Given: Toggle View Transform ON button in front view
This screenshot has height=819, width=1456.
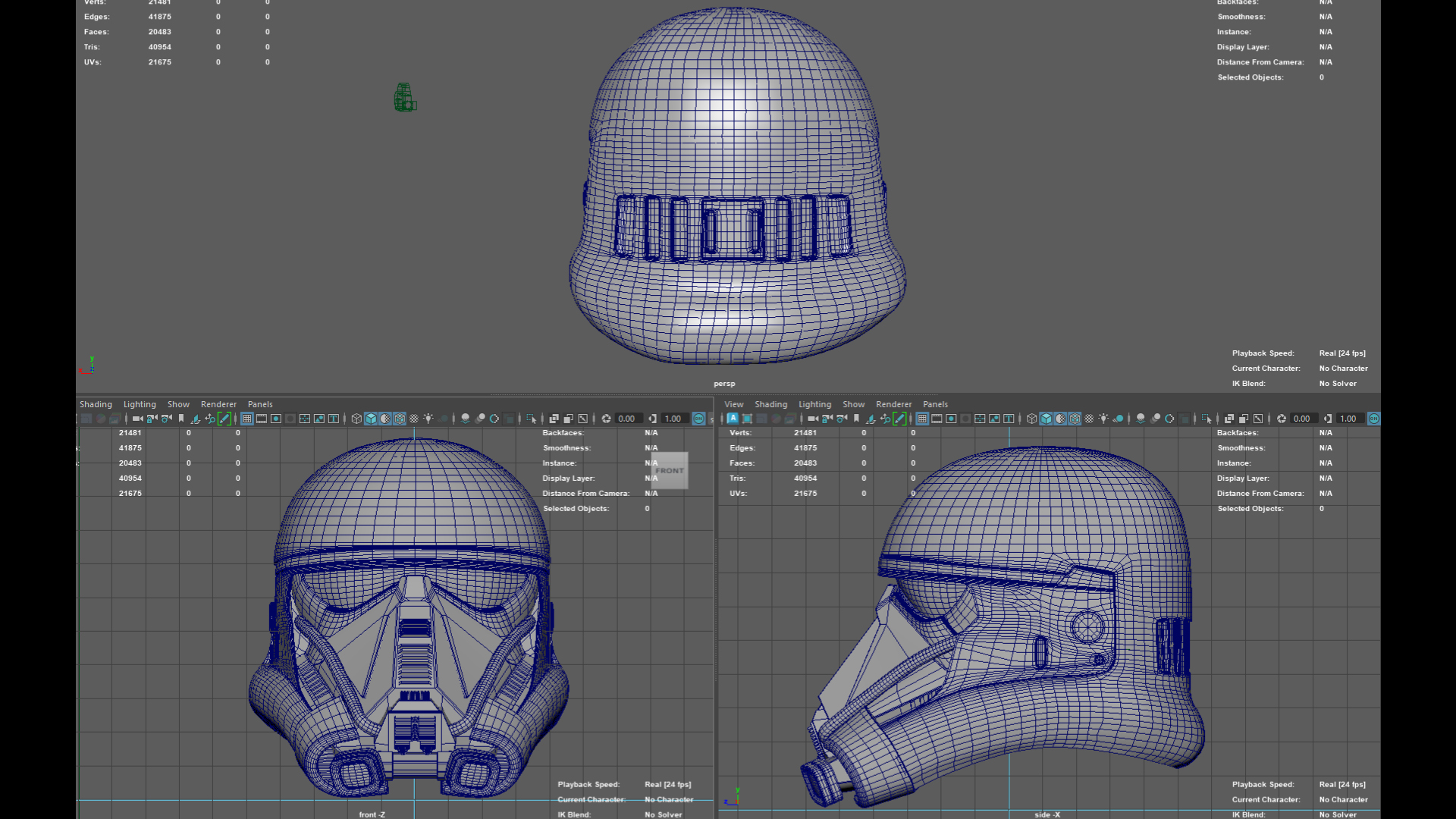Looking at the screenshot, I should point(698,419).
